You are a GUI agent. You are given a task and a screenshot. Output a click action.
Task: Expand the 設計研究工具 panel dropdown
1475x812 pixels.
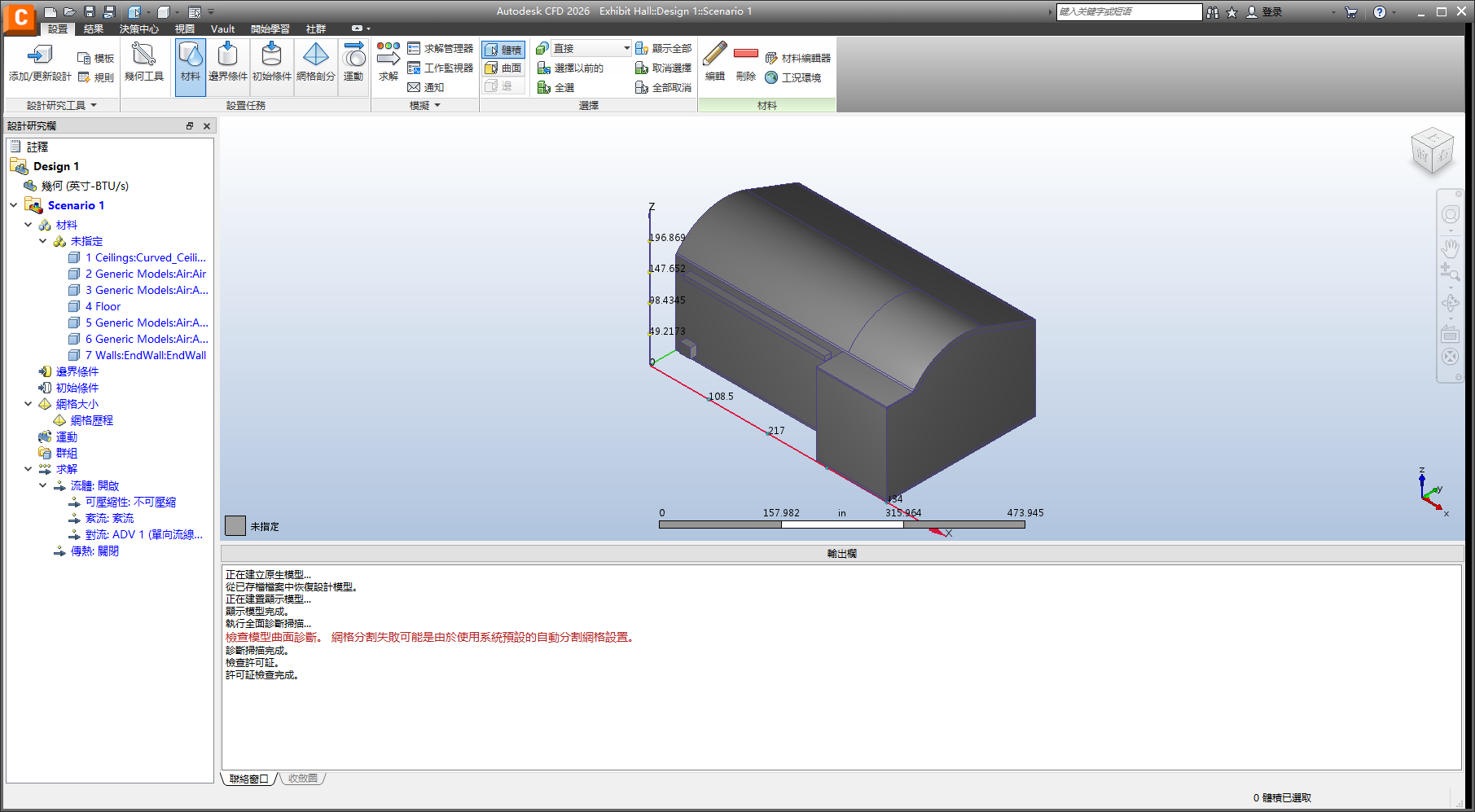tap(94, 106)
